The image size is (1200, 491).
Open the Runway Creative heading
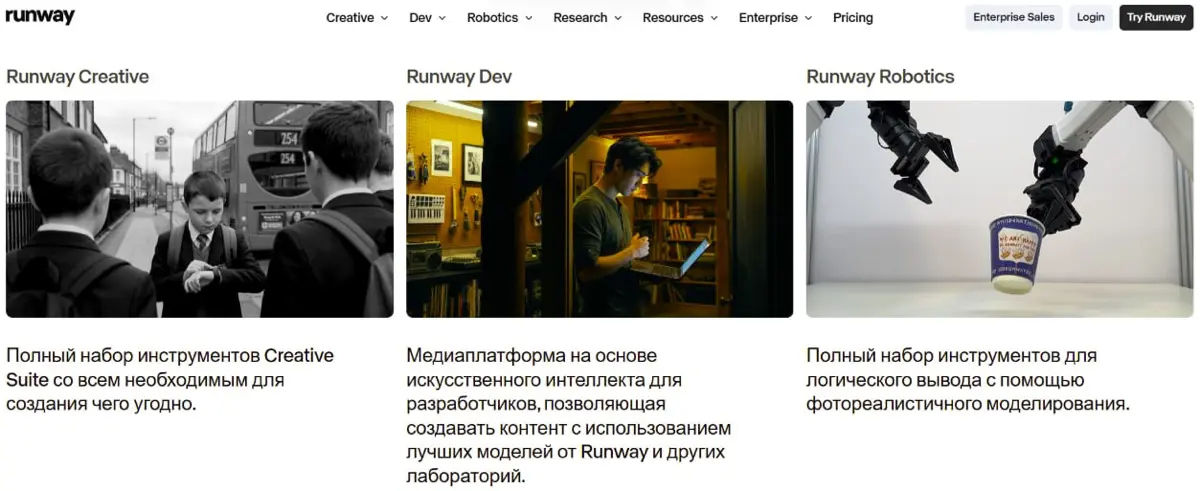coord(77,76)
